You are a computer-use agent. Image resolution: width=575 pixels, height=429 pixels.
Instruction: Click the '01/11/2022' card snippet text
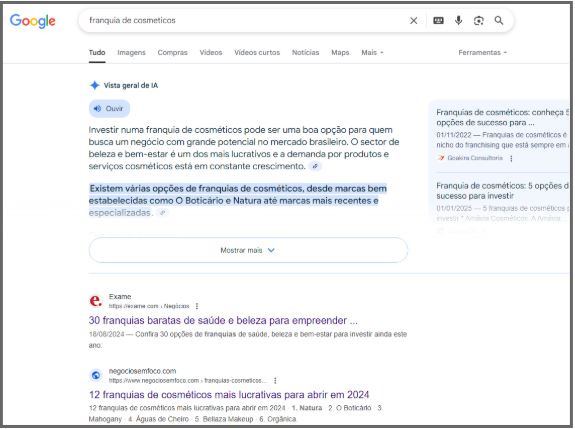[x=502, y=140]
